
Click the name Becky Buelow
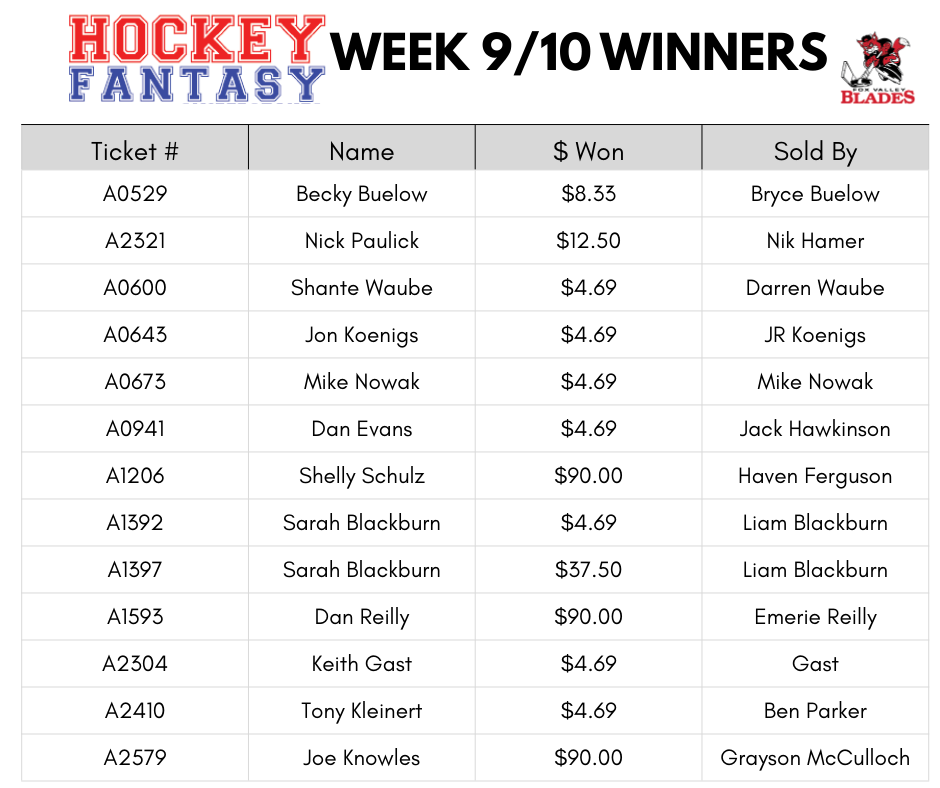pyautogui.click(x=361, y=194)
